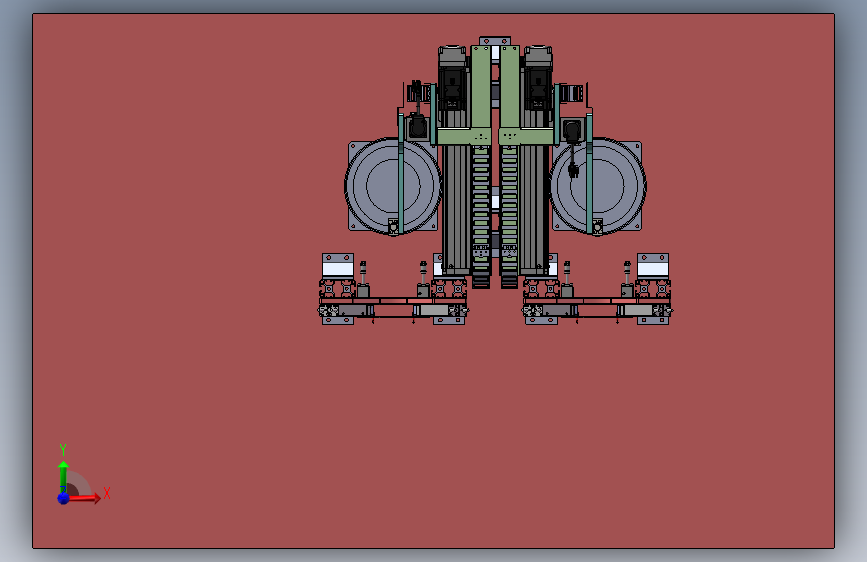Select the far-right white block on lower assembly
The height and width of the screenshot is (562, 867).
[x=653, y=269]
